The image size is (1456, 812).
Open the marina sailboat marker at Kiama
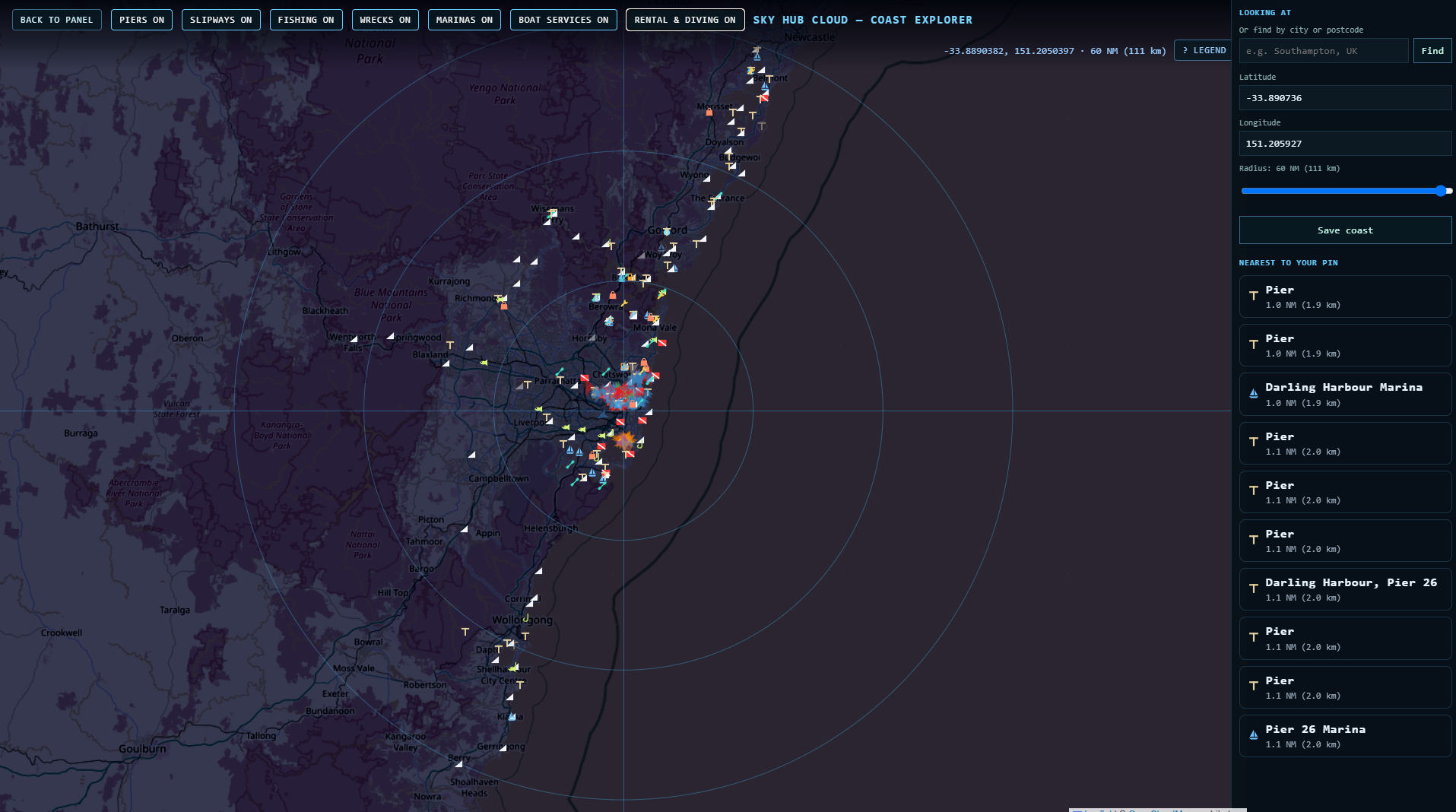pyautogui.click(x=512, y=716)
